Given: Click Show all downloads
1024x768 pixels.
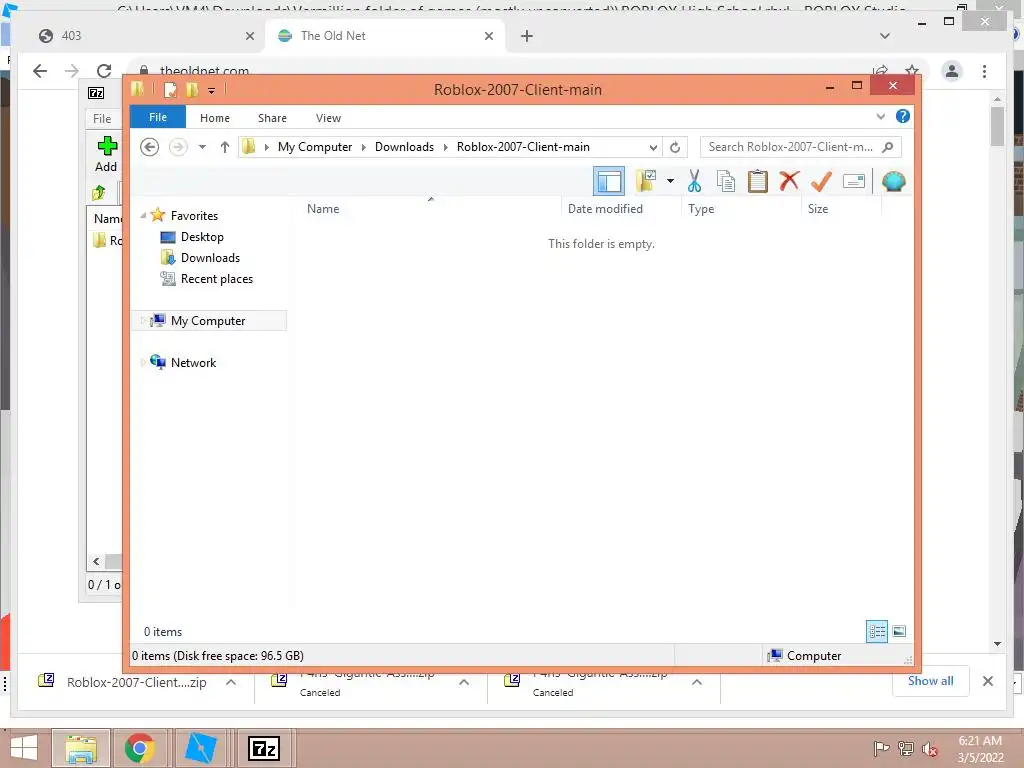Looking at the screenshot, I should 931,681.
